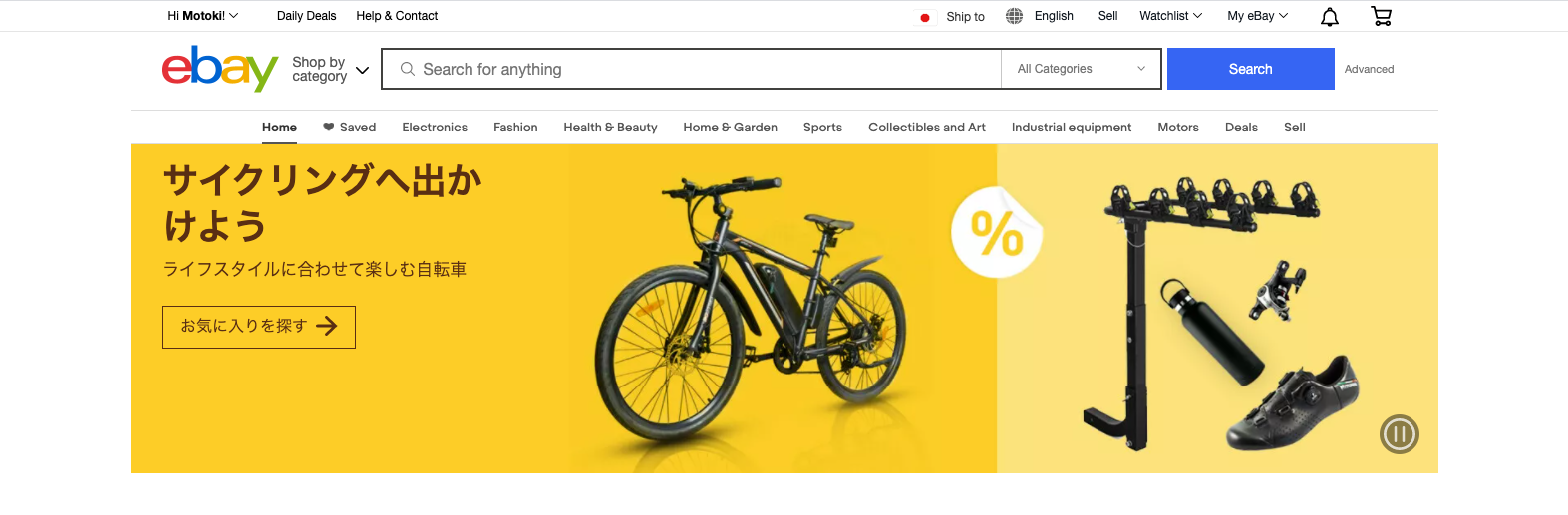Screen dimensions: 1568x515
Task: Expand the Shop by category menu
Action: pyautogui.click(x=331, y=69)
